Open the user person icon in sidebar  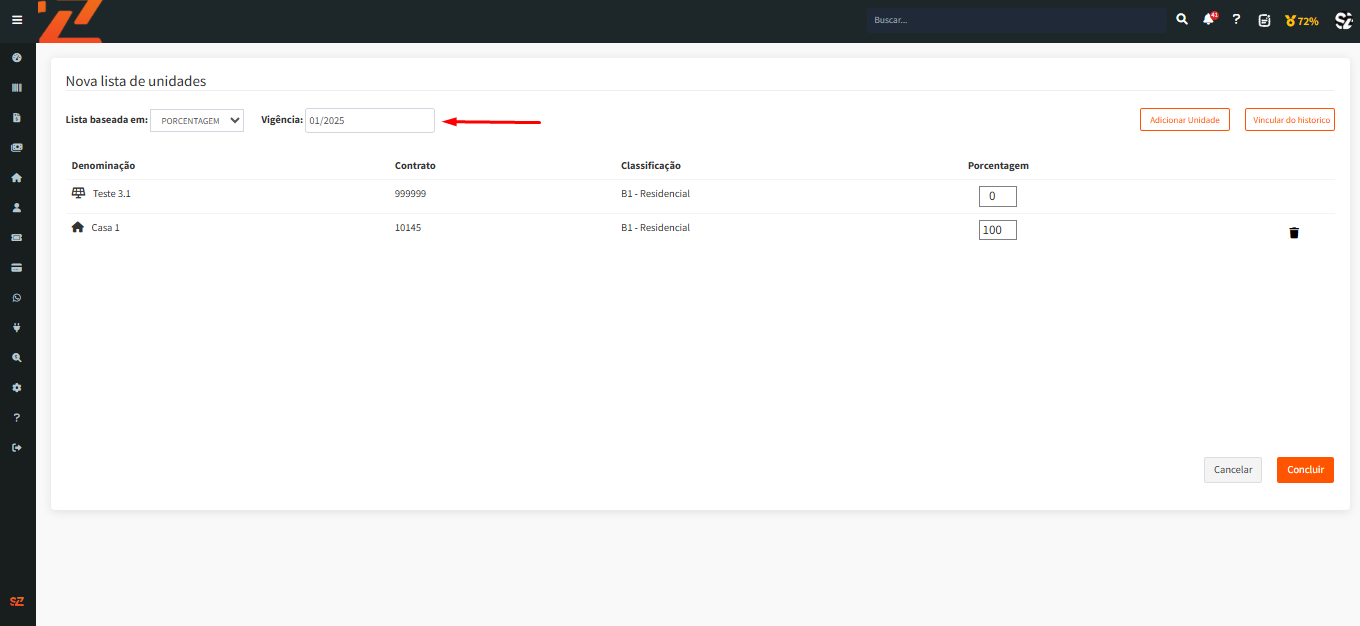(16, 208)
